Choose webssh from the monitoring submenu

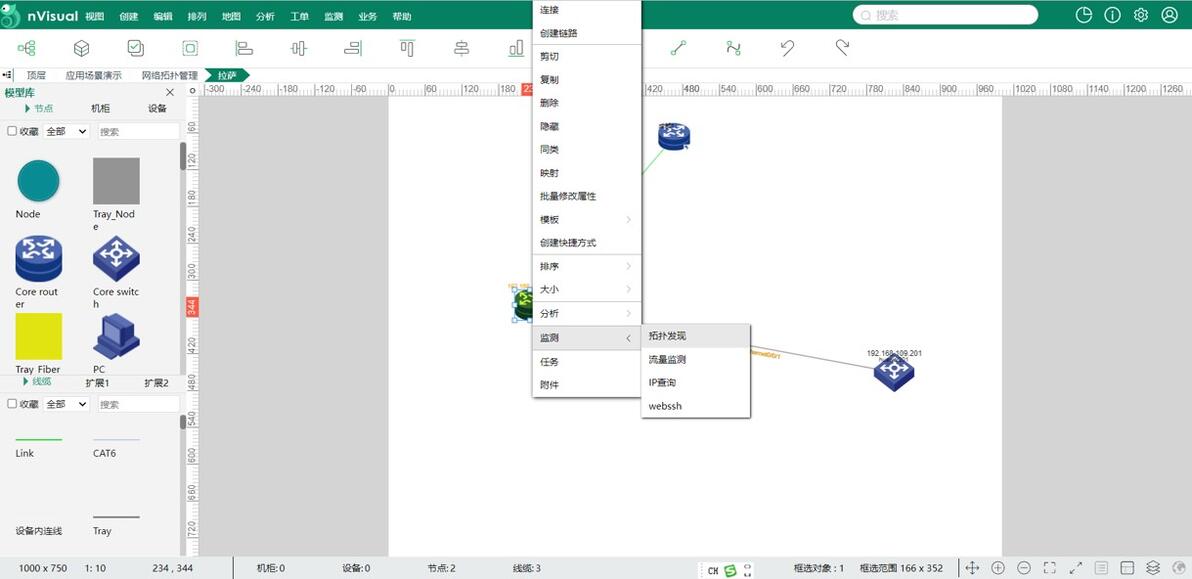coord(665,406)
